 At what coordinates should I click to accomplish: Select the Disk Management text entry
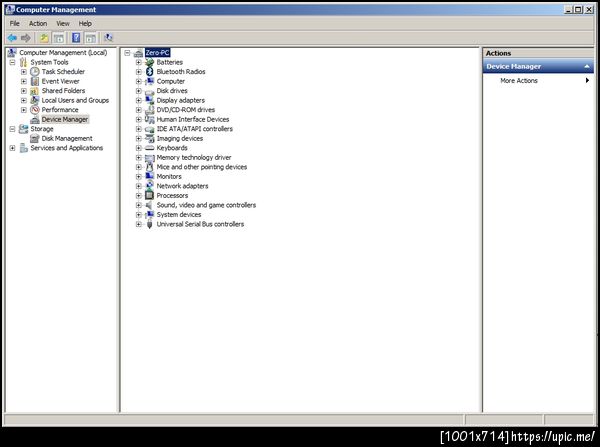point(67,139)
